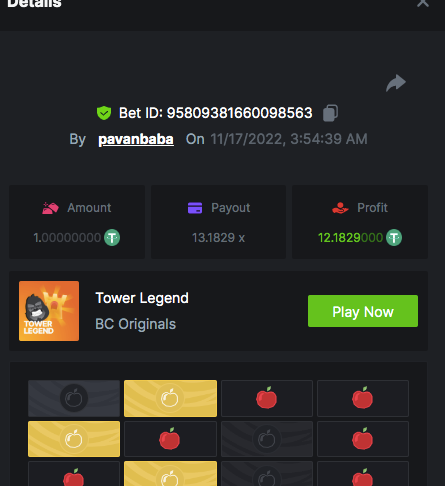Click the 13.1829 x payout value
The image size is (445, 486).
[x=218, y=238]
